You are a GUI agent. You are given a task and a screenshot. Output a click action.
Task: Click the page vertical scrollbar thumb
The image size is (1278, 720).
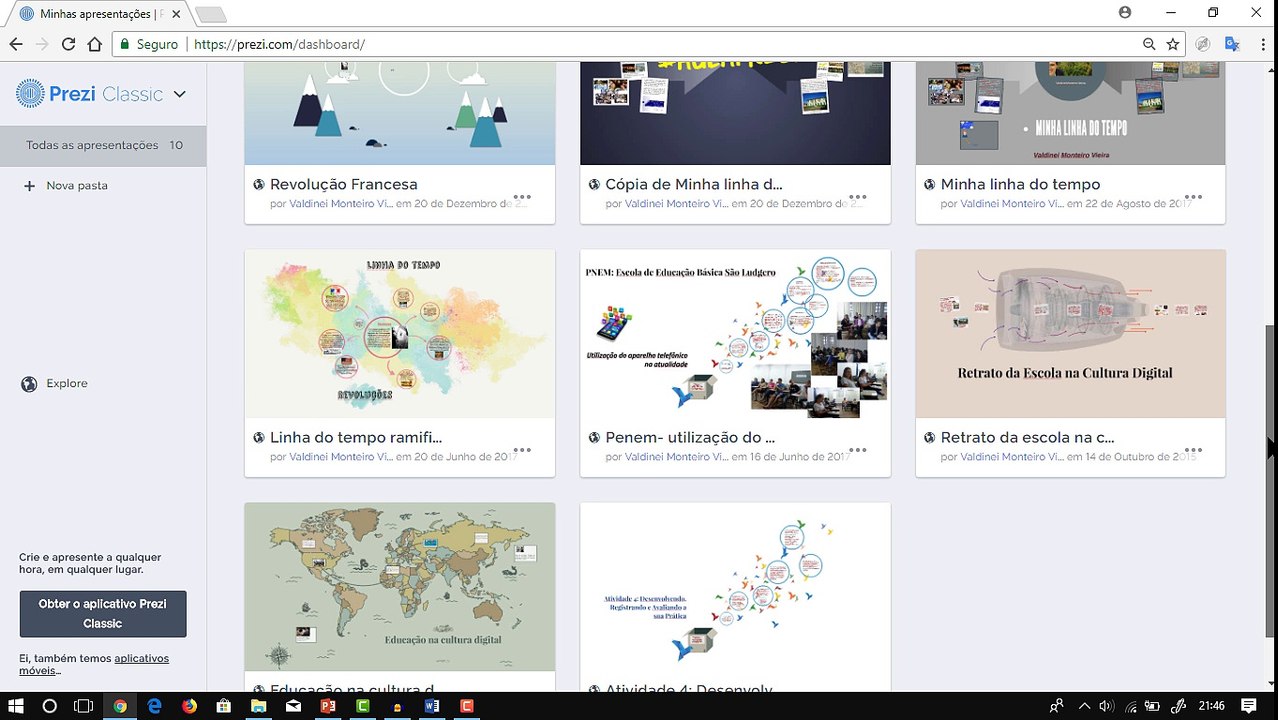coord(1271,480)
